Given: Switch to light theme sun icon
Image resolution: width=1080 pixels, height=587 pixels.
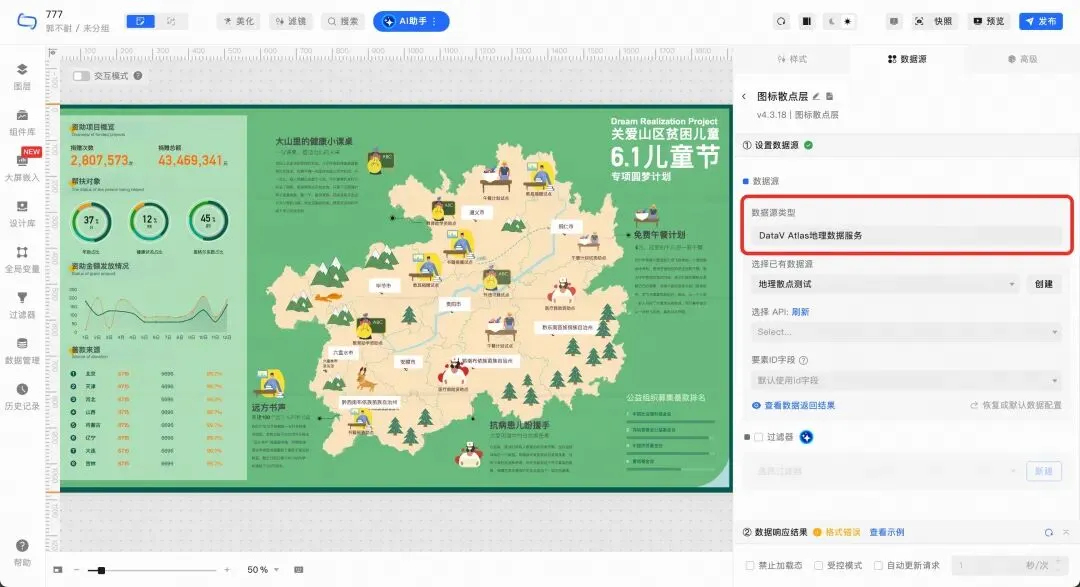Looking at the screenshot, I should (x=848, y=21).
